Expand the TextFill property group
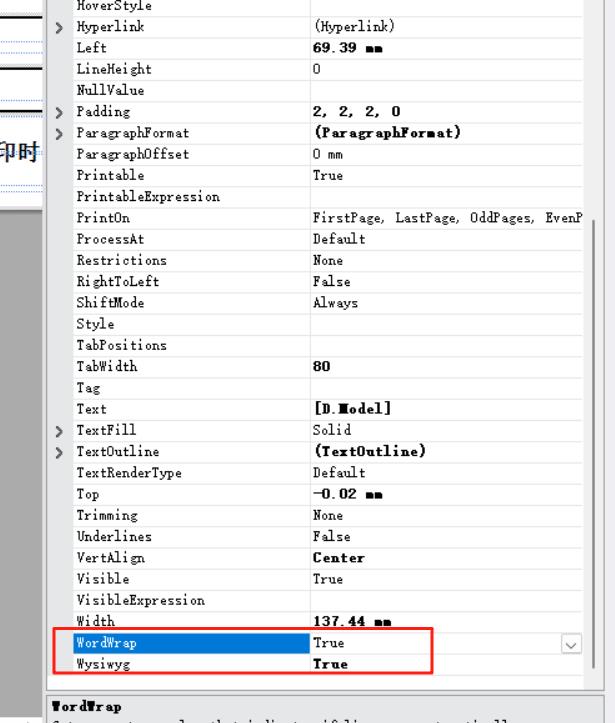The height and width of the screenshot is (723, 615). [60, 431]
